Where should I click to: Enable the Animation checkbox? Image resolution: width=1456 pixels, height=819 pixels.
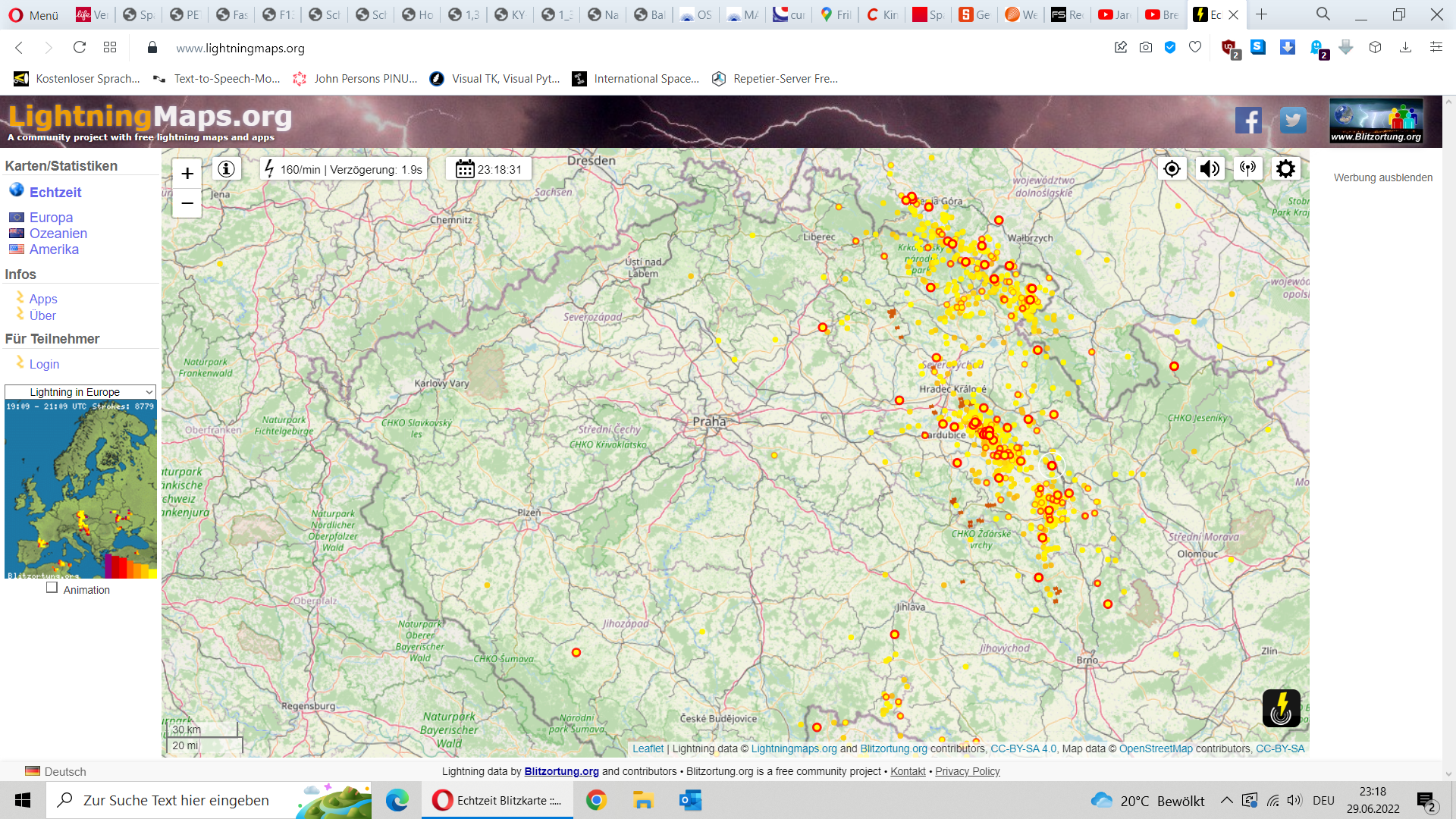tap(52, 588)
